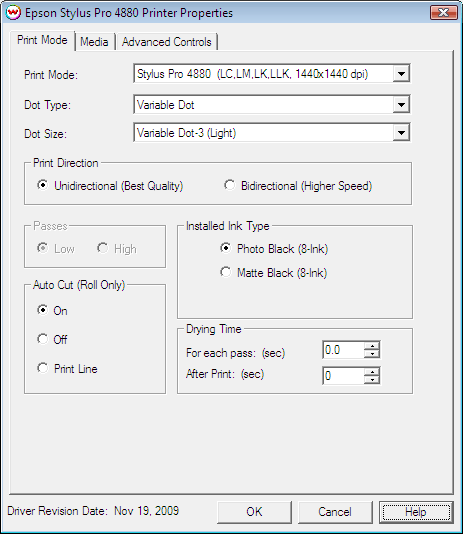Screen dimensions: 463x534
Task: Expand the Dot Type dropdown
Action: coord(401,105)
